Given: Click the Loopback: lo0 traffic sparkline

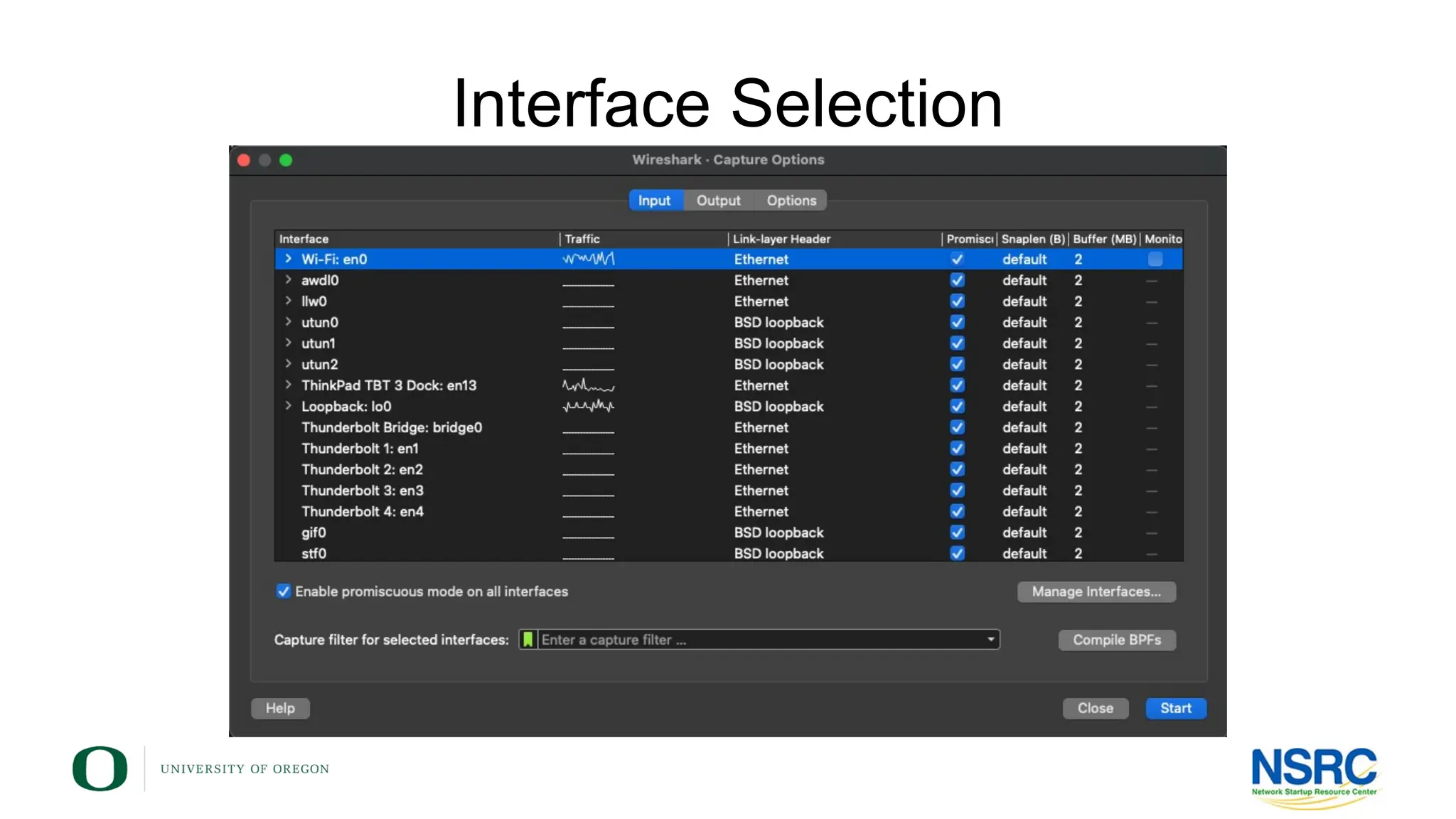Looking at the screenshot, I should point(589,407).
